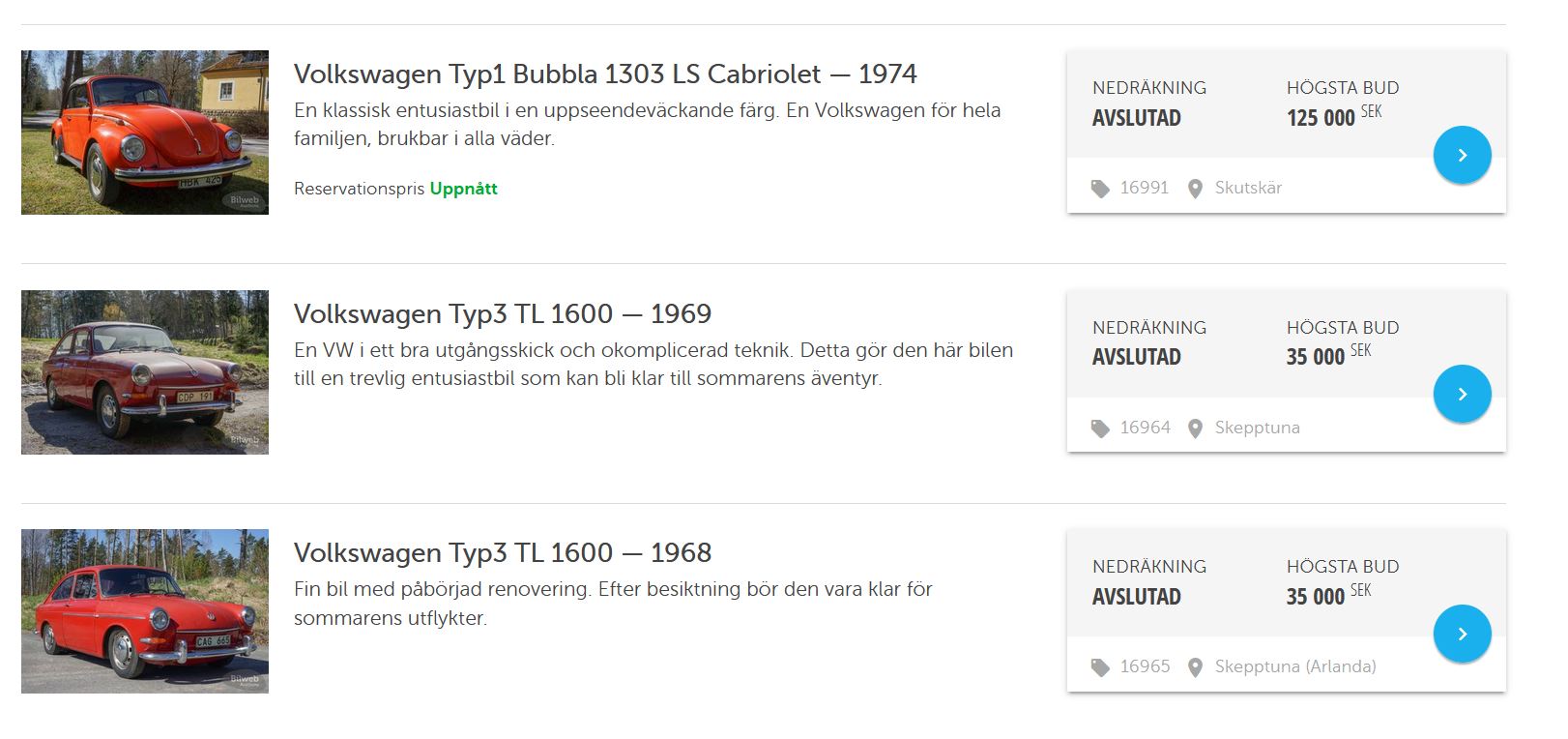
Task: Open the red 1968 Typ3 photo
Action: 145,611
